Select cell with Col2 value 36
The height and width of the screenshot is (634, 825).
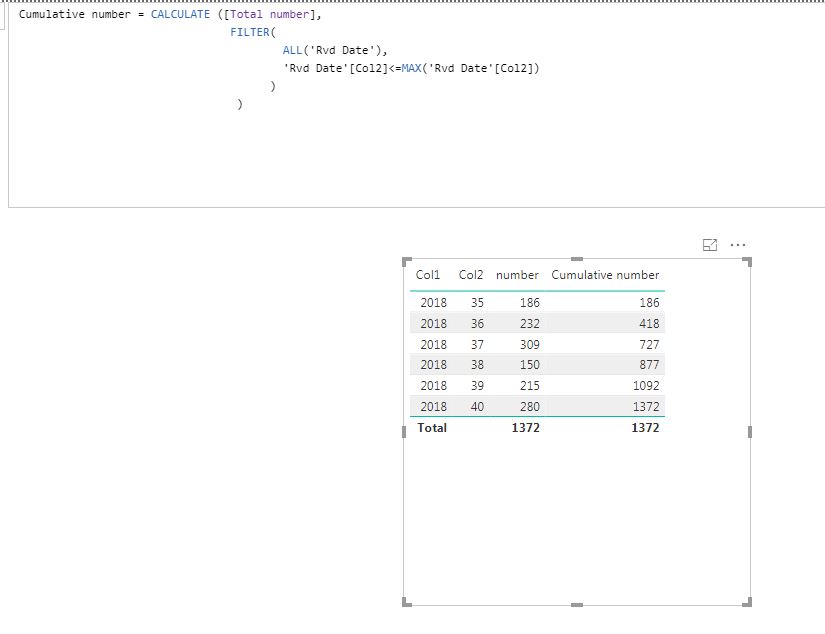[x=477, y=324]
